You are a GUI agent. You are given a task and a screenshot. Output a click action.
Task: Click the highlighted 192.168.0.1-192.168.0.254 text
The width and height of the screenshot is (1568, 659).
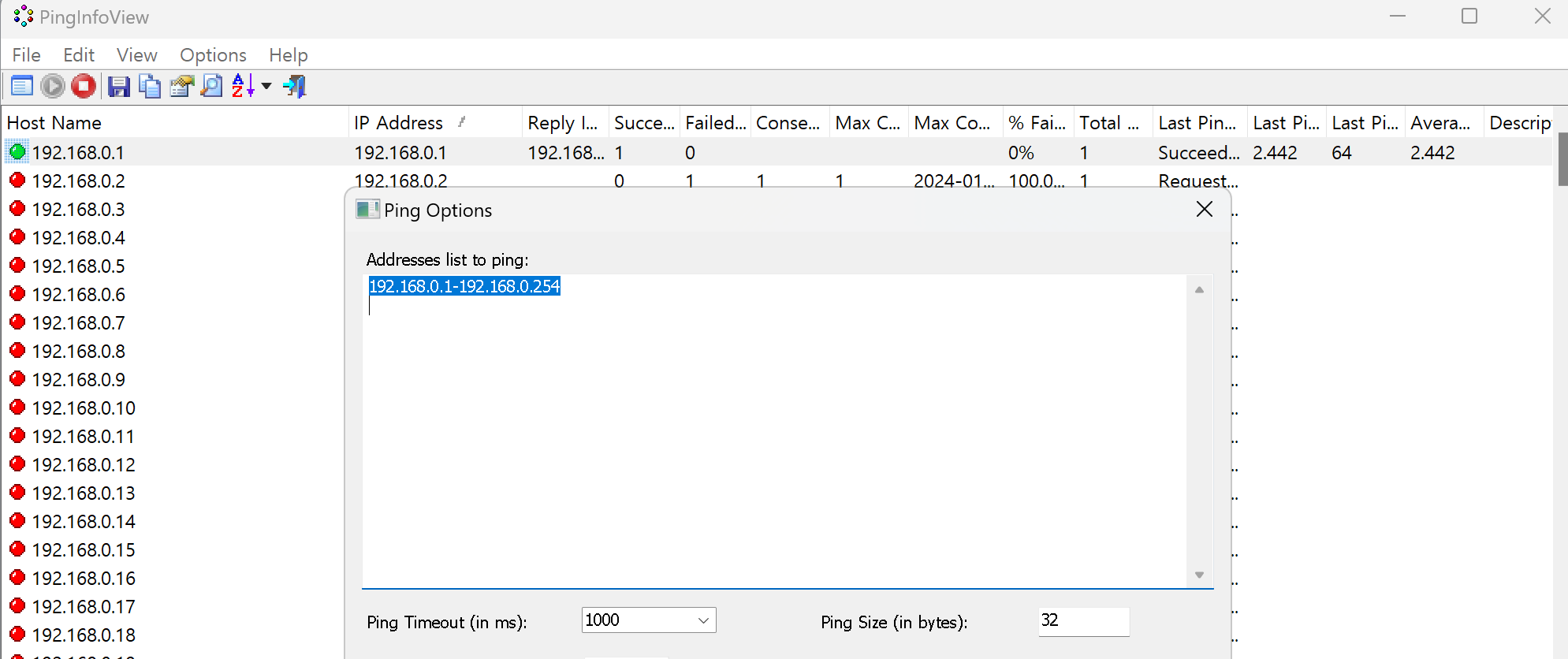tap(464, 286)
